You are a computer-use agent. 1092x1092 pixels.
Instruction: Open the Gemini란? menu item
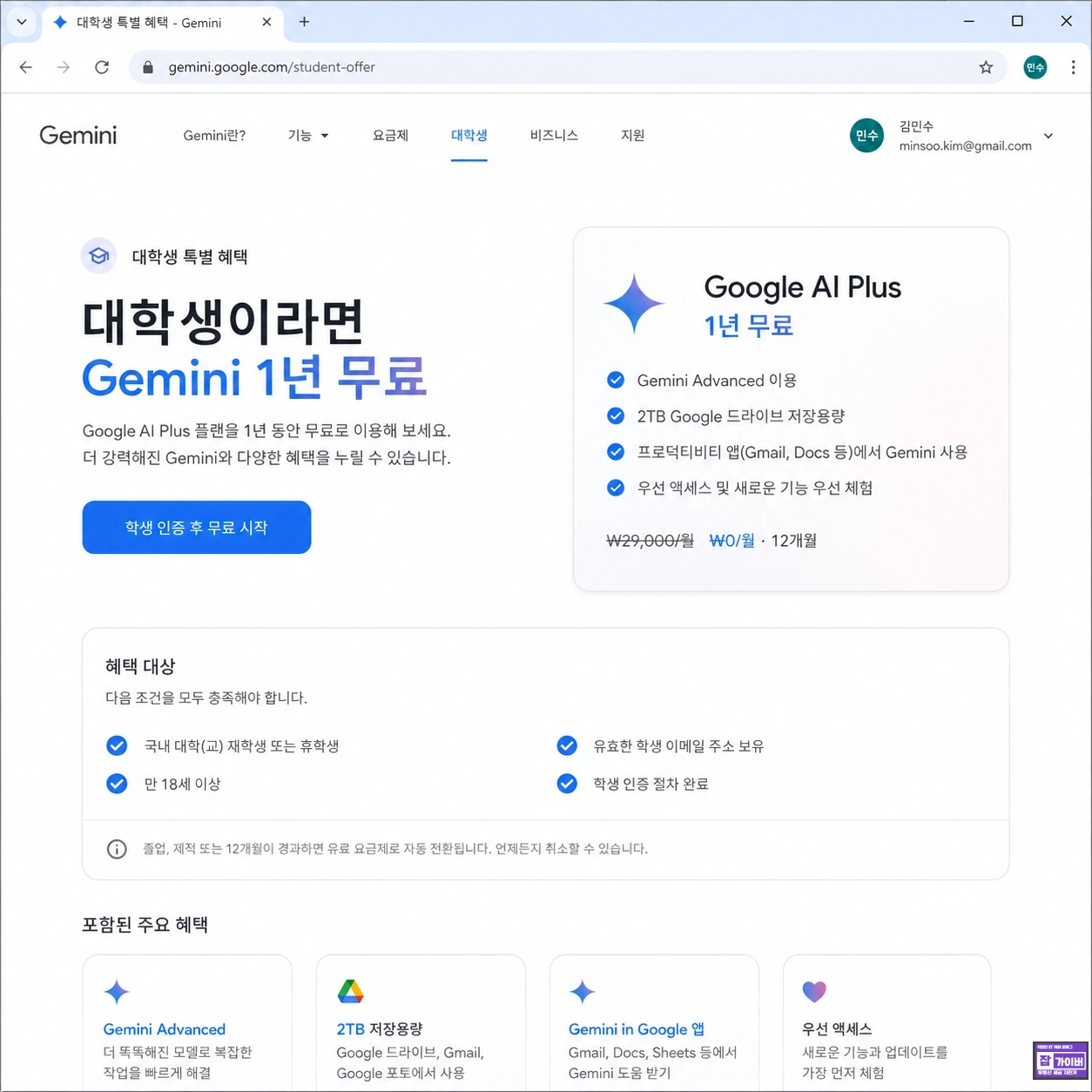click(214, 135)
